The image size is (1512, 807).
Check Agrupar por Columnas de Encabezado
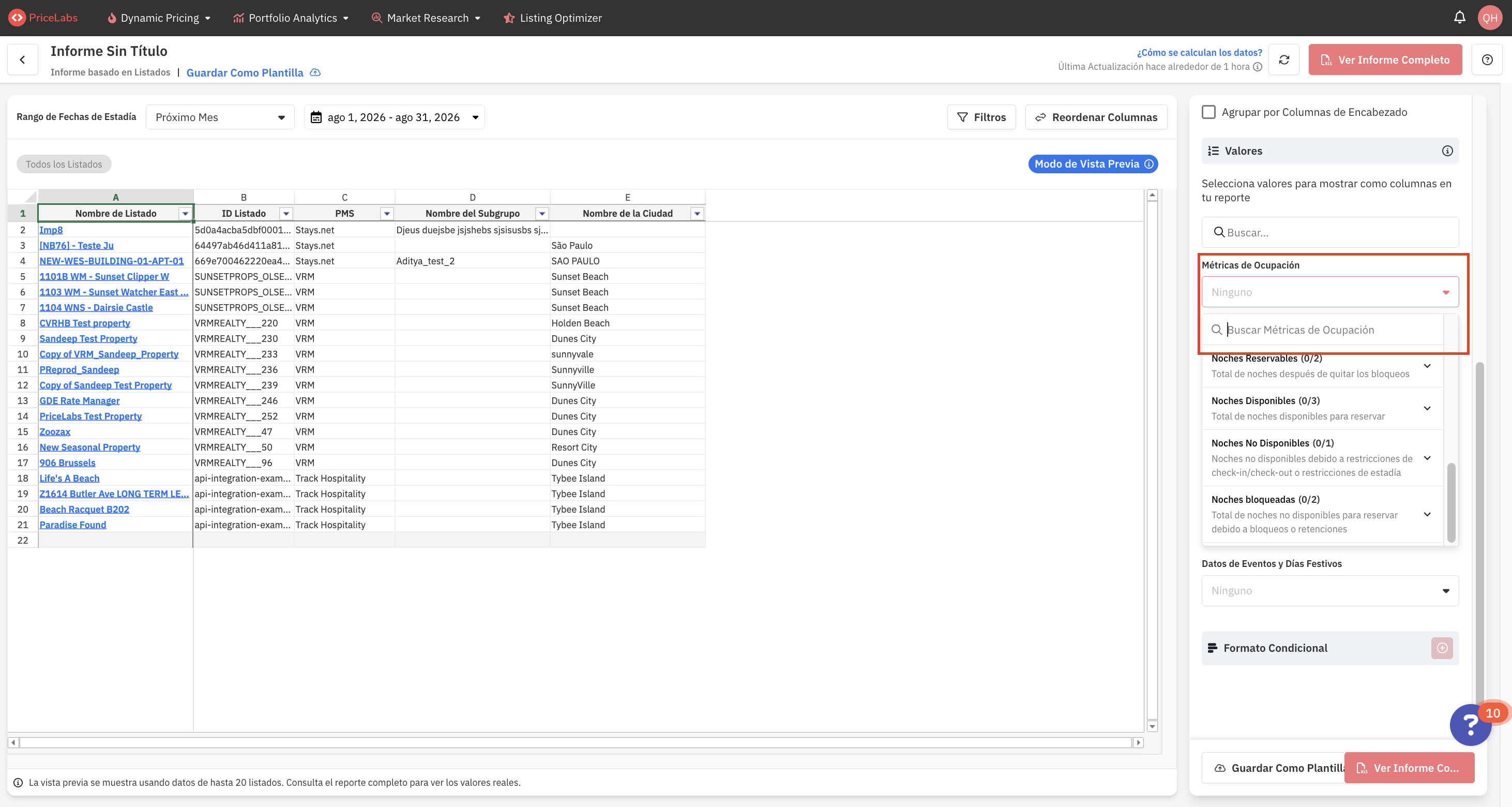point(1208,112)
